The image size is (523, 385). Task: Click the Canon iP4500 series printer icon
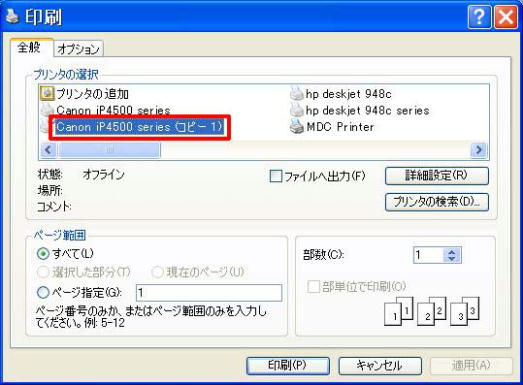(x=47, y=109)
